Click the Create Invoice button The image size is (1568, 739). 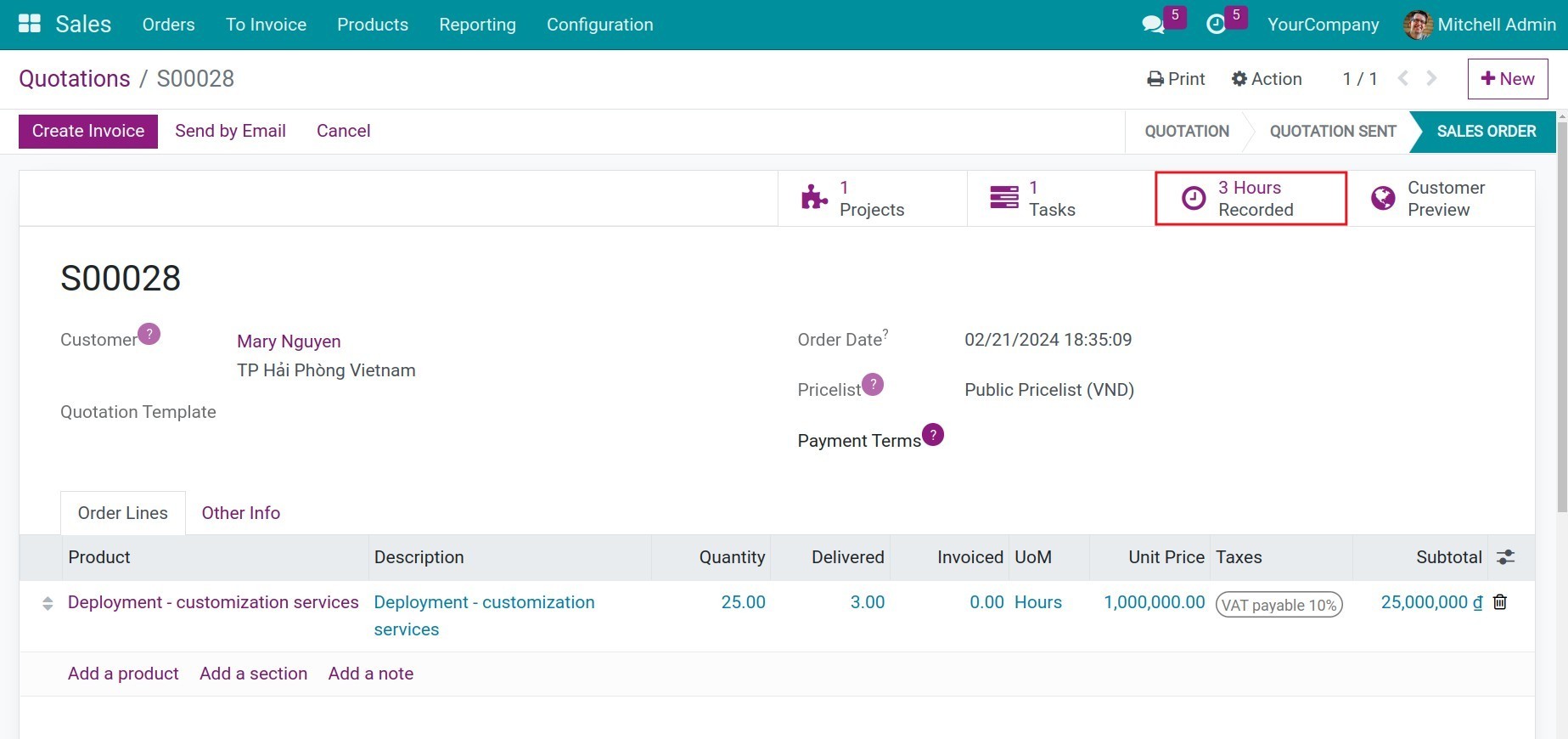tap(88, 131)
